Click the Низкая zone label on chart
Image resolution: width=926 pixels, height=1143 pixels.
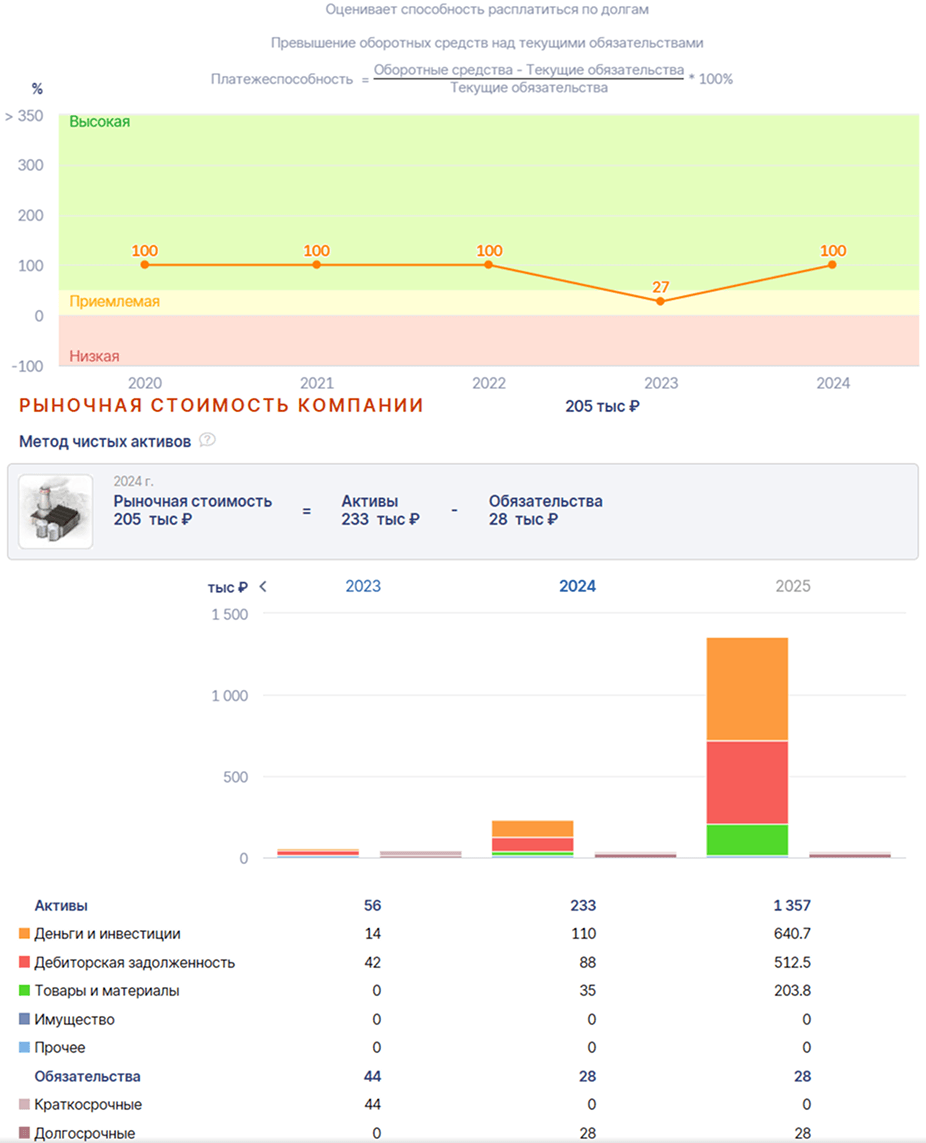pos(94,356)
